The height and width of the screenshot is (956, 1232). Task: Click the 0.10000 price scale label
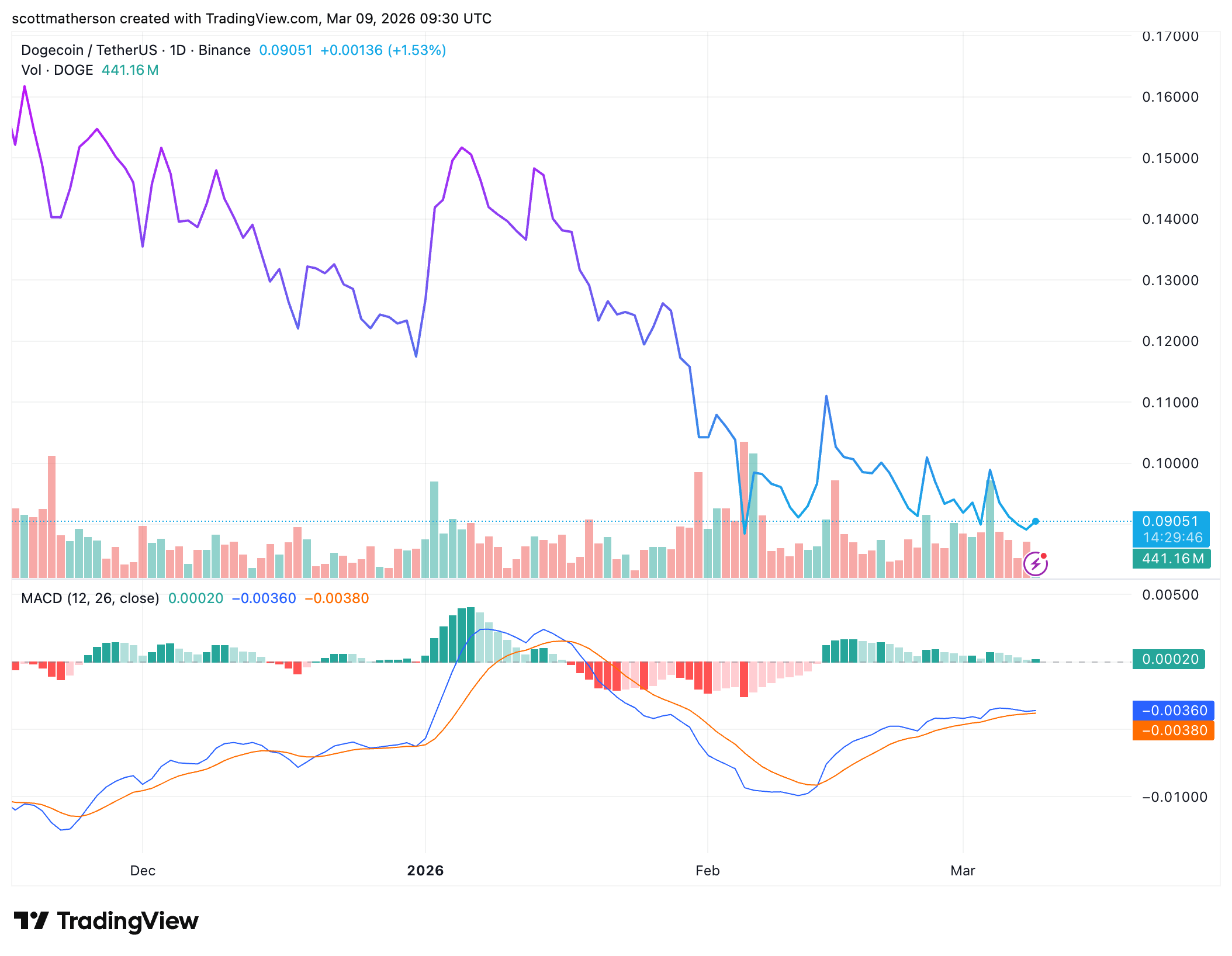(1171, 463)
